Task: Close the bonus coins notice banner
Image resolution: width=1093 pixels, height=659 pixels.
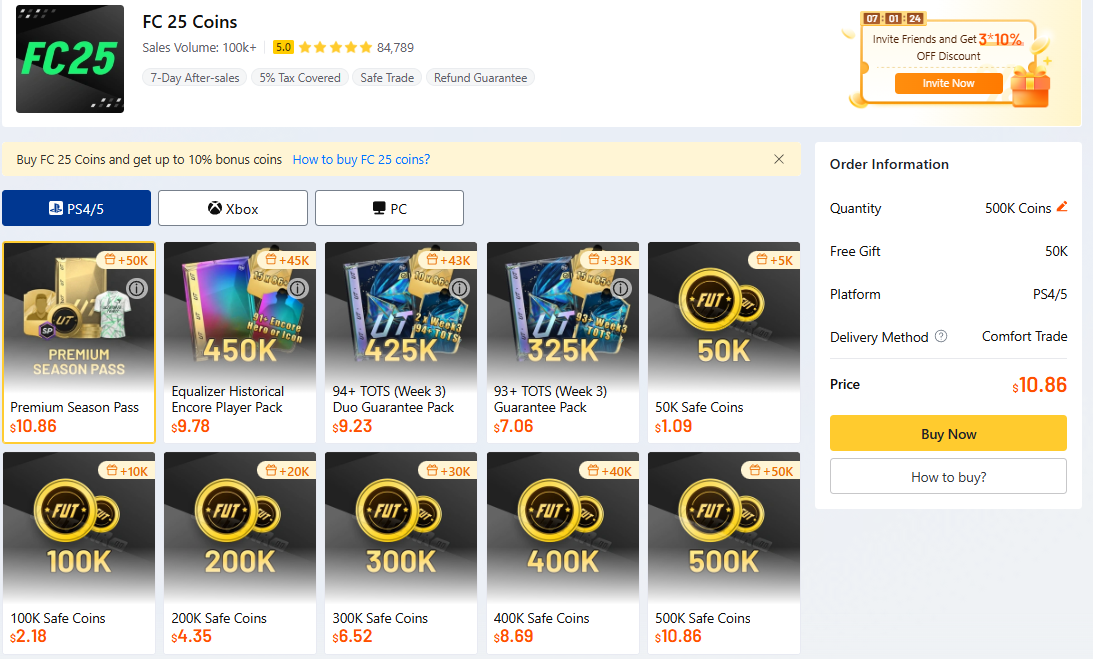Action: point(779,159)
